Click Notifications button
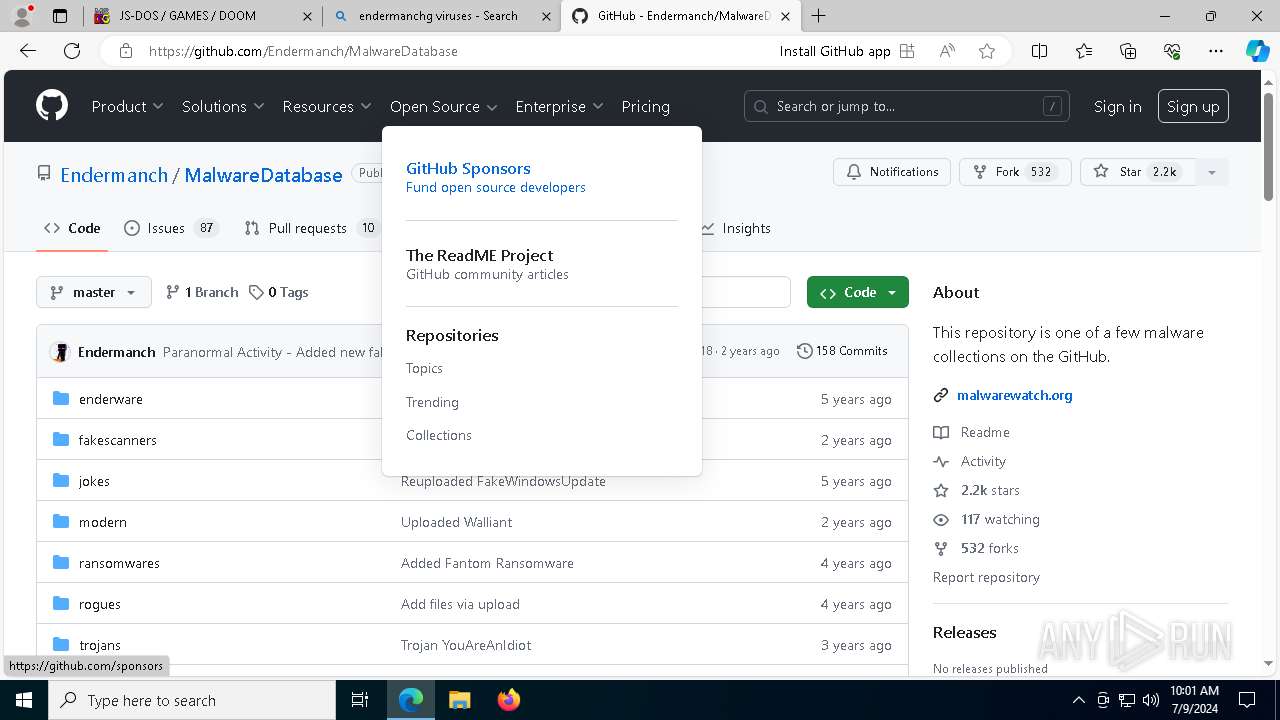1280x720 pixels. click(892, 172)
